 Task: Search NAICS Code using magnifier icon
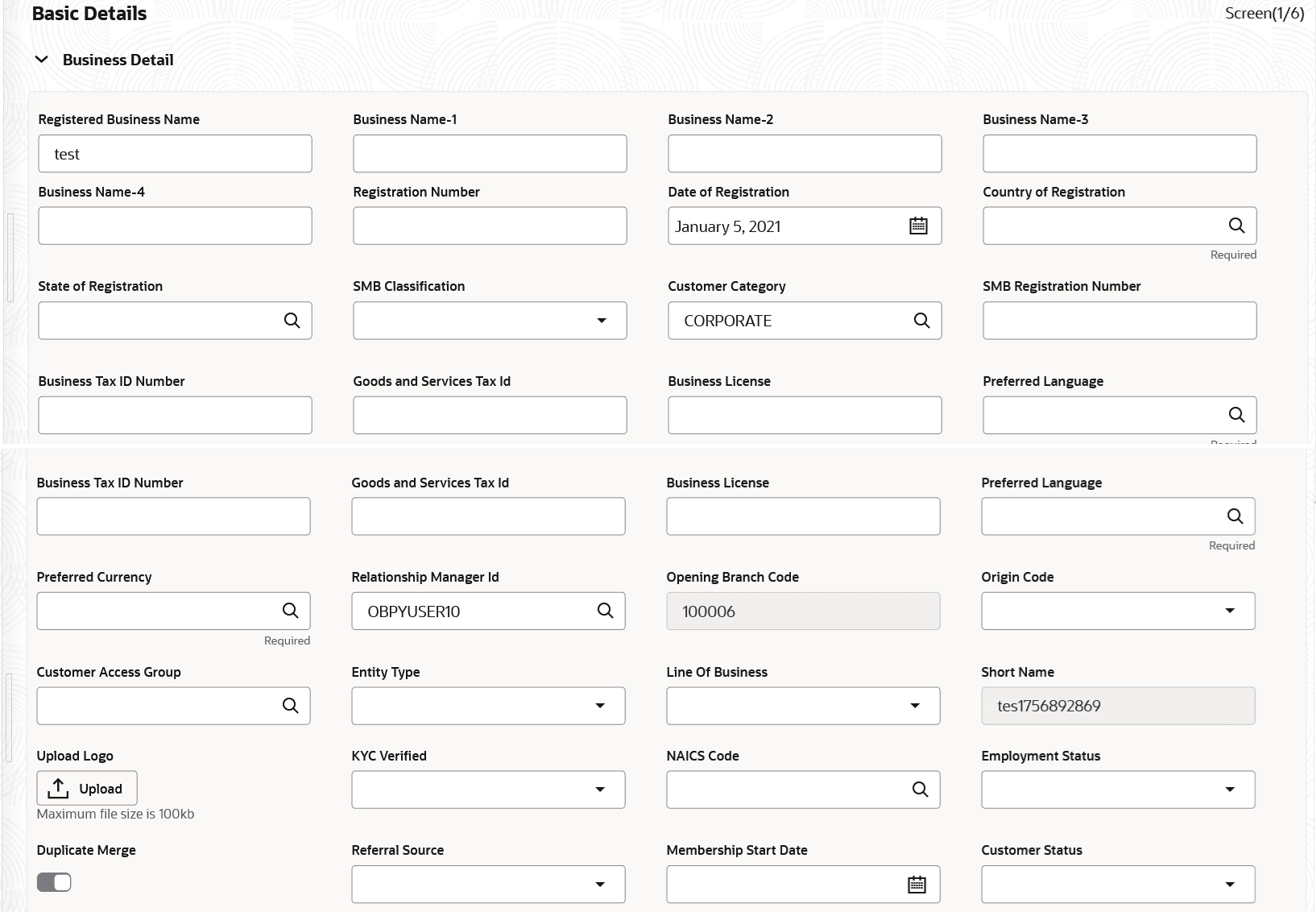tap(920, 790)
